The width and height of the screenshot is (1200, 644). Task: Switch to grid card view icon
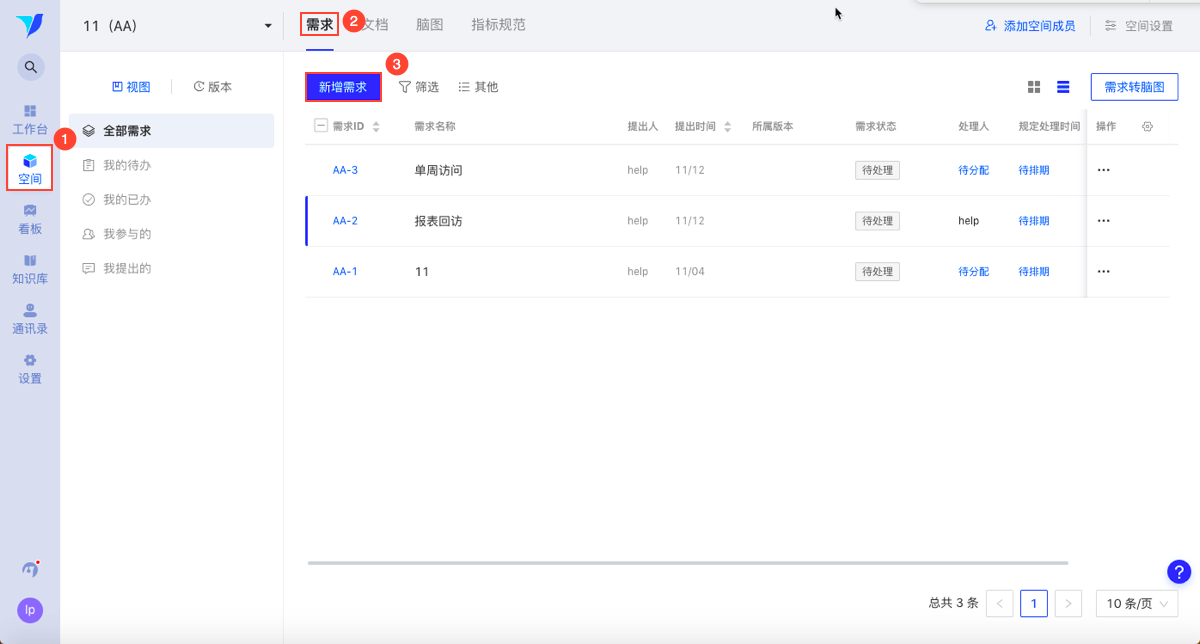pyautogui.click(x=1034, y=87)
